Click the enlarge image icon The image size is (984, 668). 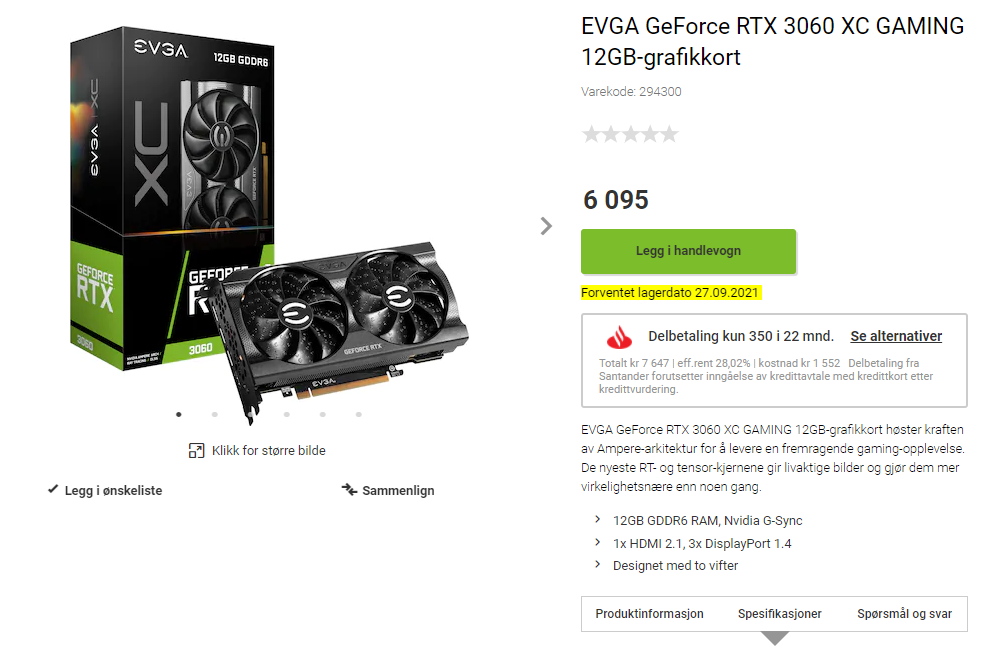point(196,450)
